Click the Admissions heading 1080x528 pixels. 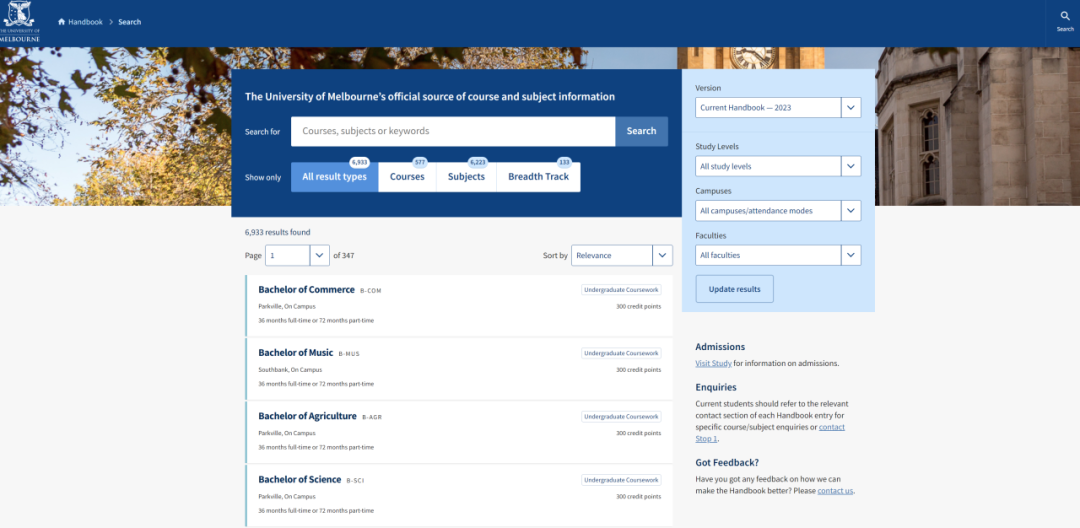[x=720, y=347]
